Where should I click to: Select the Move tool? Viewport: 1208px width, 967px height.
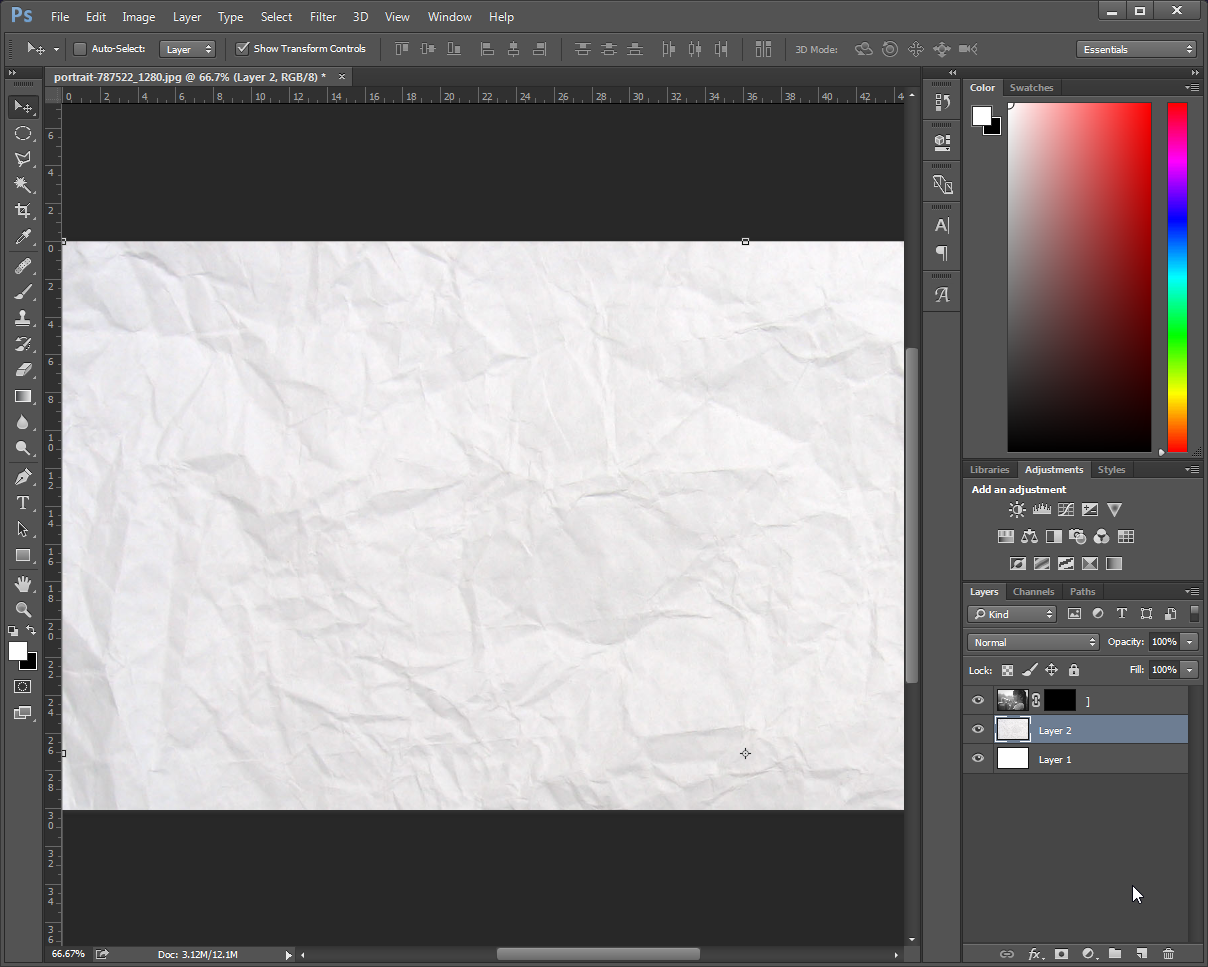[23, 106]
